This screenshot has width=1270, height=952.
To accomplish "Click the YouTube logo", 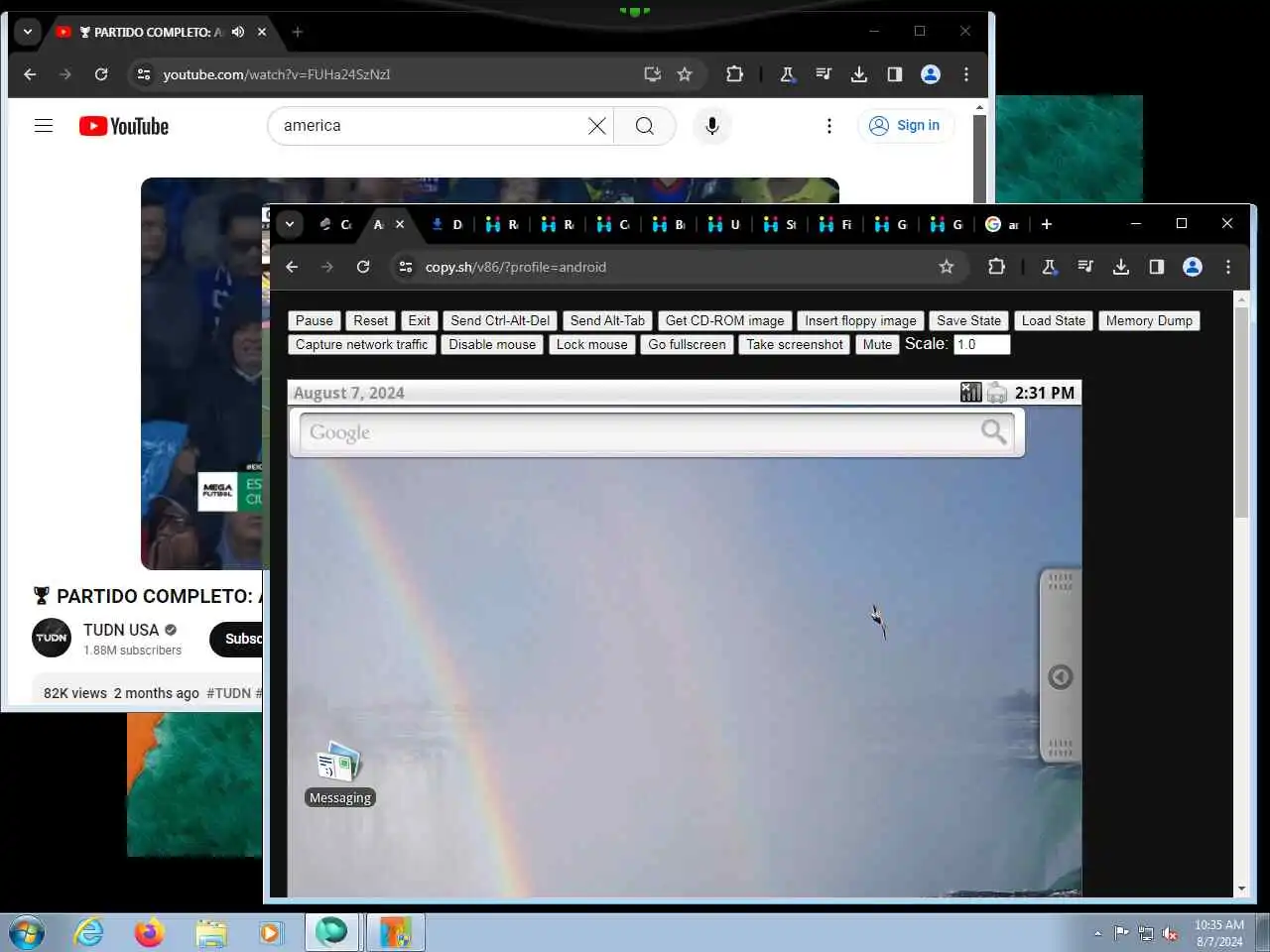I will tap(124, 126).
